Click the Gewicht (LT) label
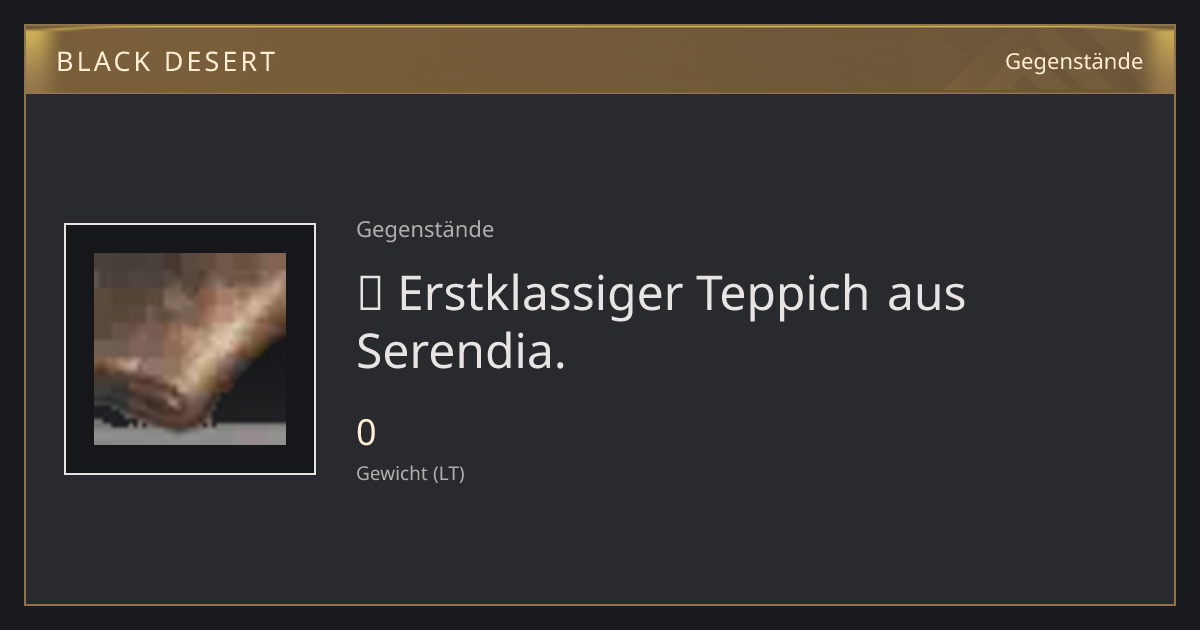The width and height of the screenshot is (1200, 630). coord(410,474)
